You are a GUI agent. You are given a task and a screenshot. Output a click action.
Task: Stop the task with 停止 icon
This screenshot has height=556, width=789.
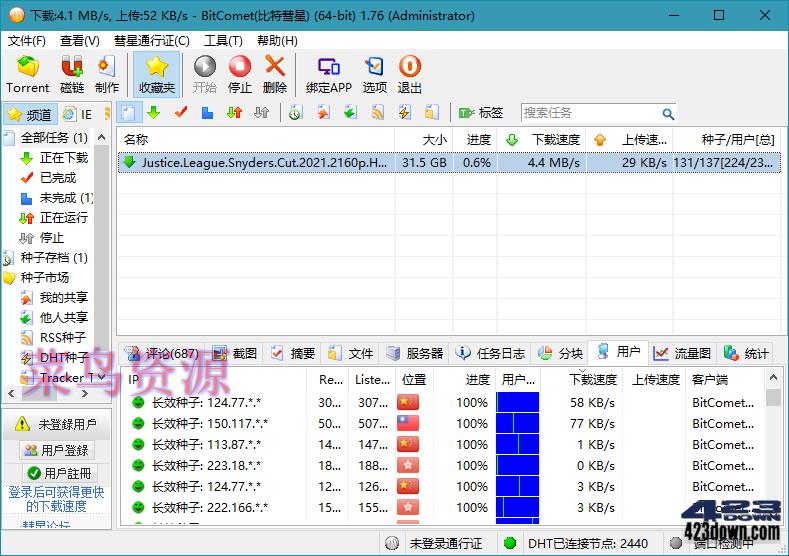point(240,74)
